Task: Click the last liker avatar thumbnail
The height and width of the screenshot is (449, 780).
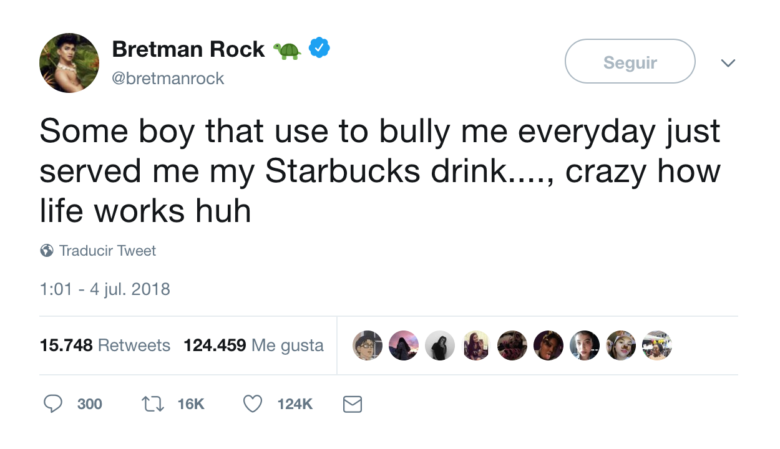Action: pos(656,345)
